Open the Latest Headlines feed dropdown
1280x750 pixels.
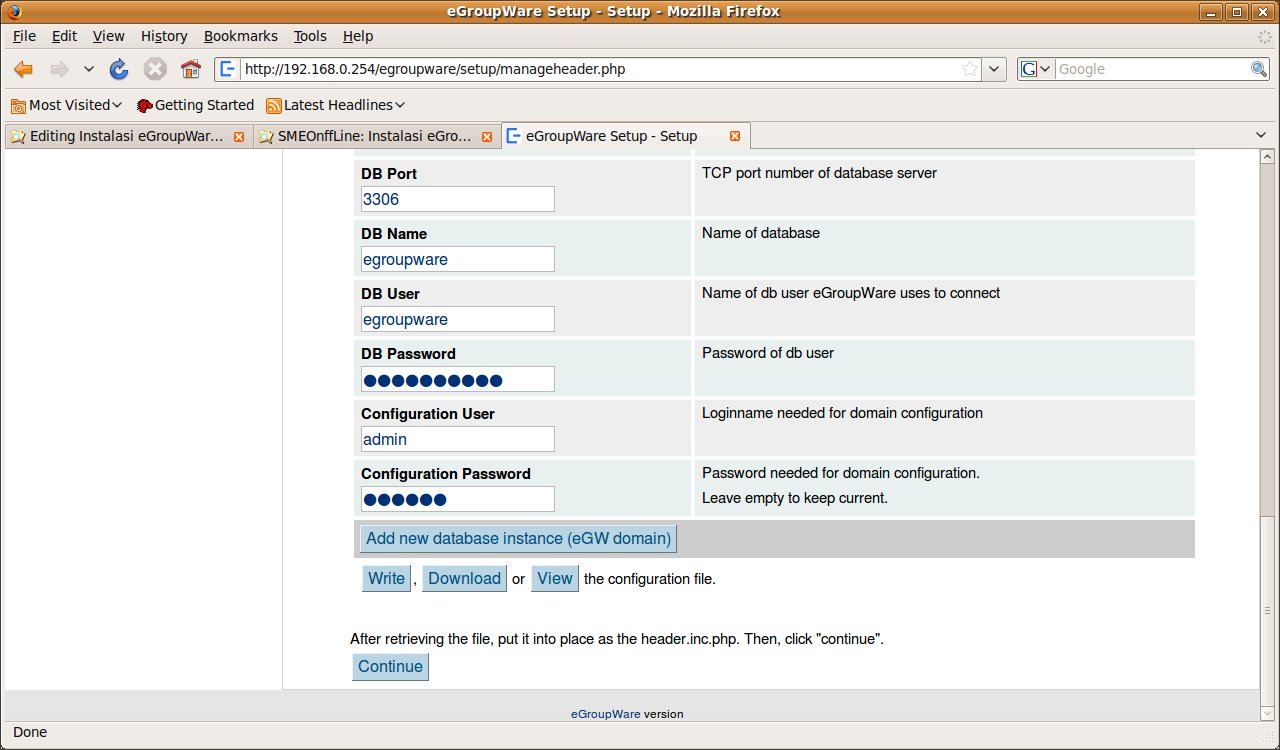pos(336,105)
